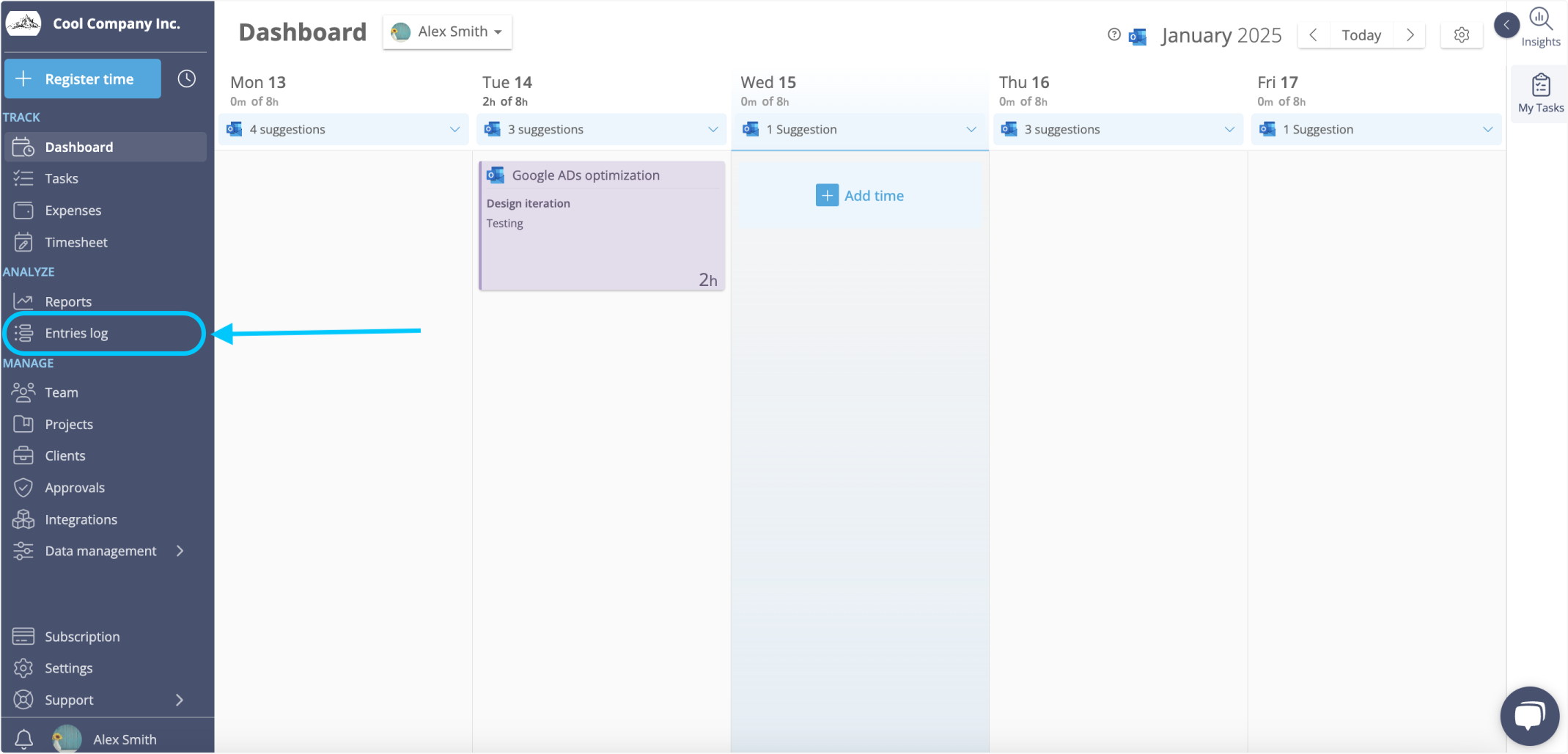Screen dimensions: 1568x754
Task: Open the Insights panel
Action: pos(1540,27)
